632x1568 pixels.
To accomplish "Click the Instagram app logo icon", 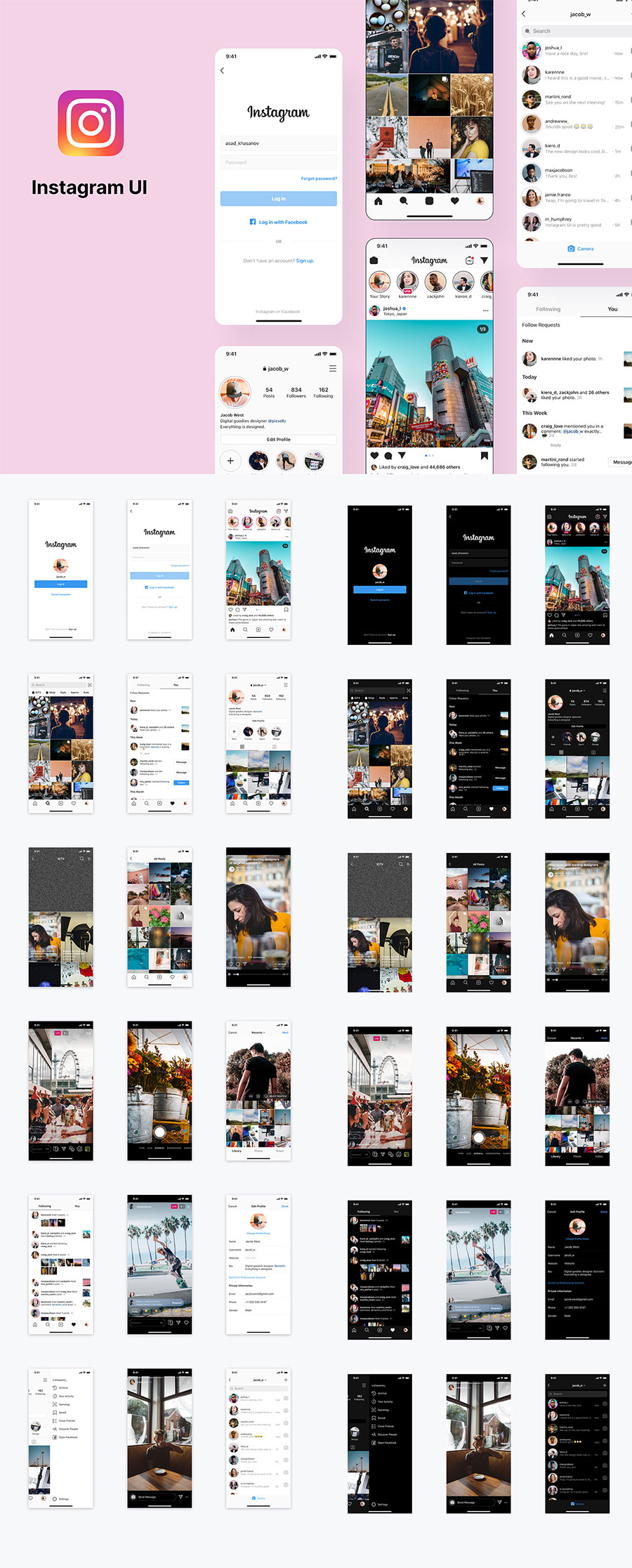I will [x=91, y=123].
